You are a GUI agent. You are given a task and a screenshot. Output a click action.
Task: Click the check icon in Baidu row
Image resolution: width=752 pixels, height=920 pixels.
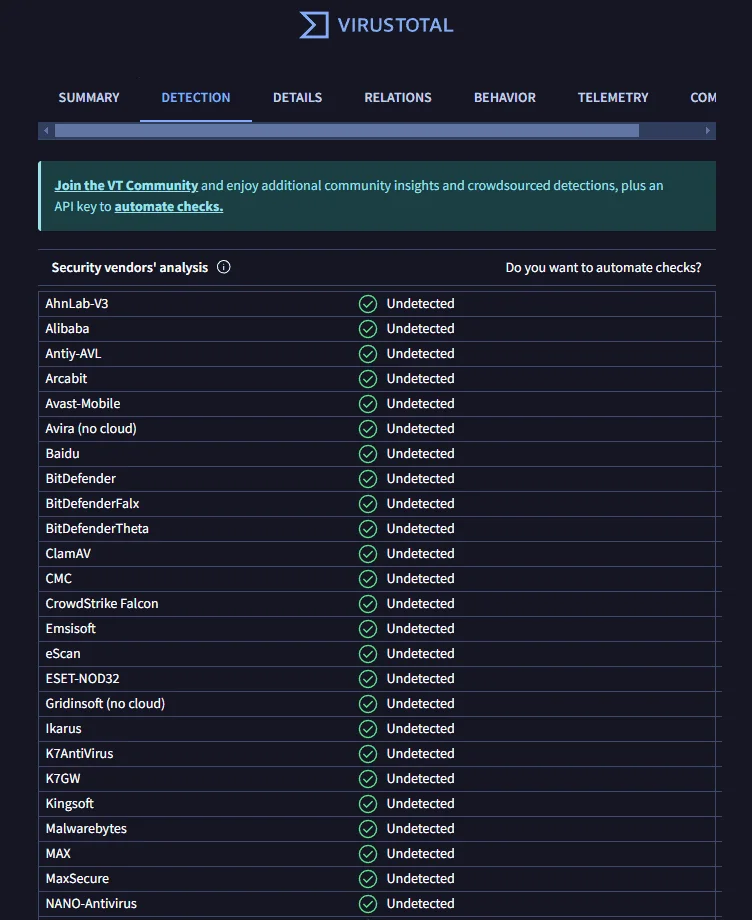point(368,454)
